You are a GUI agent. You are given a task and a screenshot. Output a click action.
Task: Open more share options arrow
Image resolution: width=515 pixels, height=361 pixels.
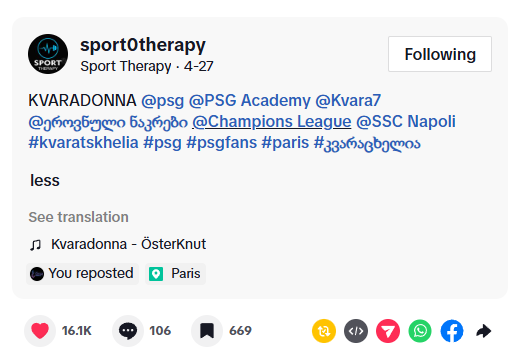[x=483, y=331]
